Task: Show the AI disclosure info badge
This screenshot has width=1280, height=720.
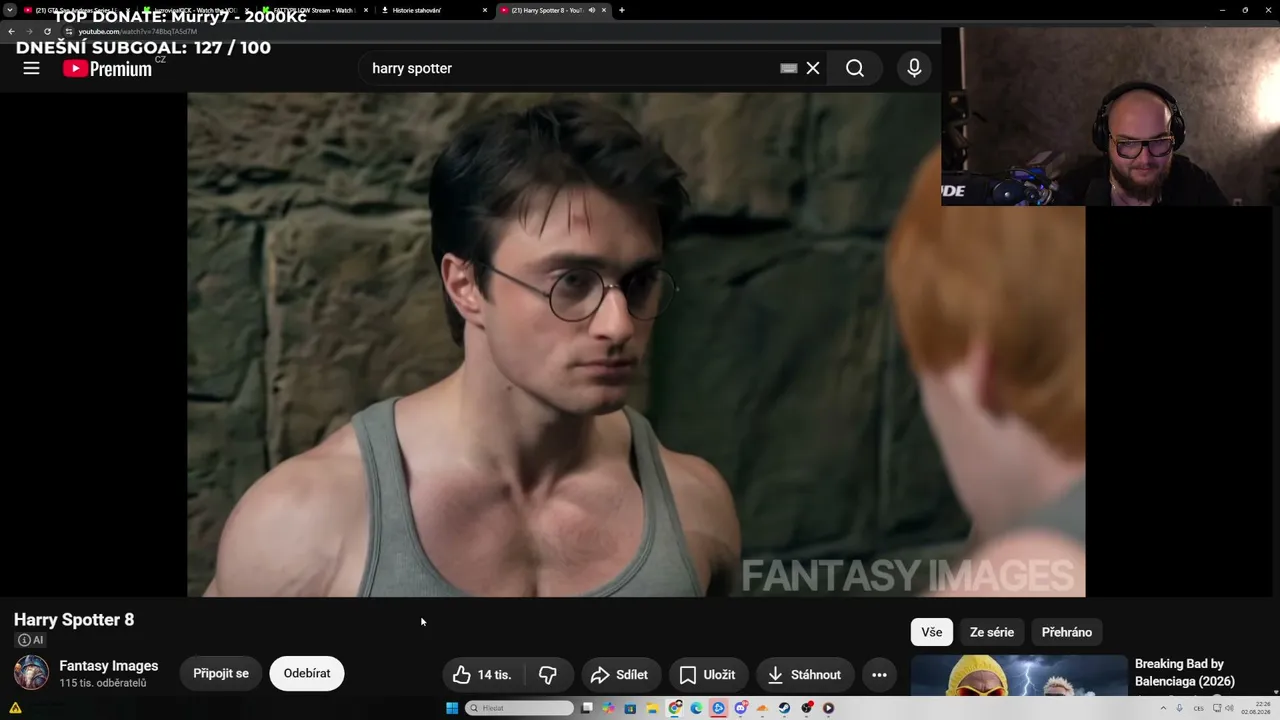Action: coord(31,640)
